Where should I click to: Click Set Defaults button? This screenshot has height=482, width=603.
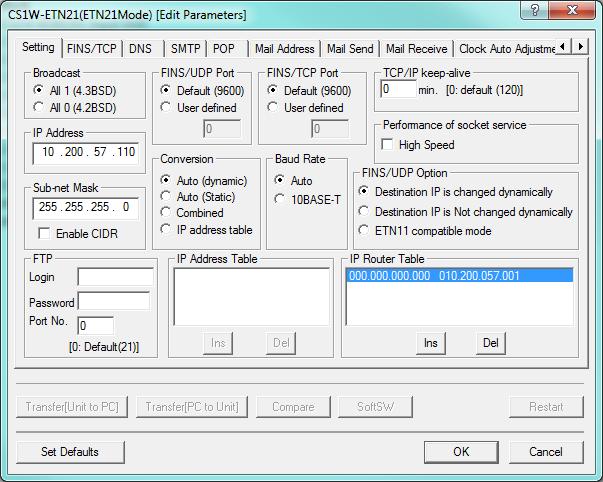coord(70,452)
